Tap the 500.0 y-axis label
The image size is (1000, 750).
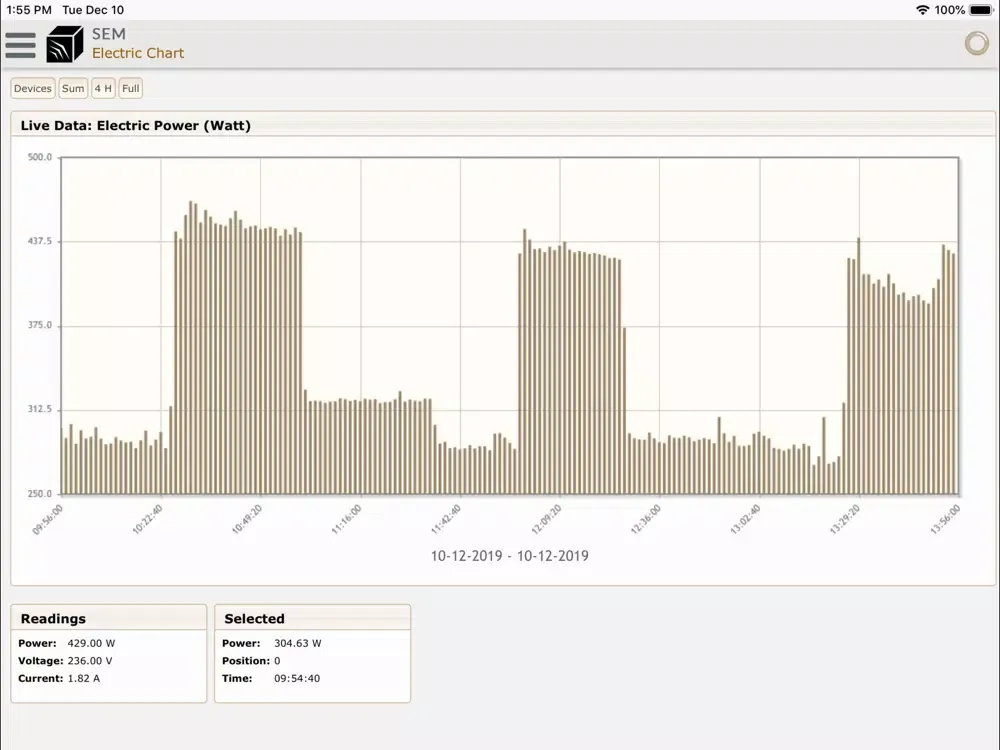point(40,157)
